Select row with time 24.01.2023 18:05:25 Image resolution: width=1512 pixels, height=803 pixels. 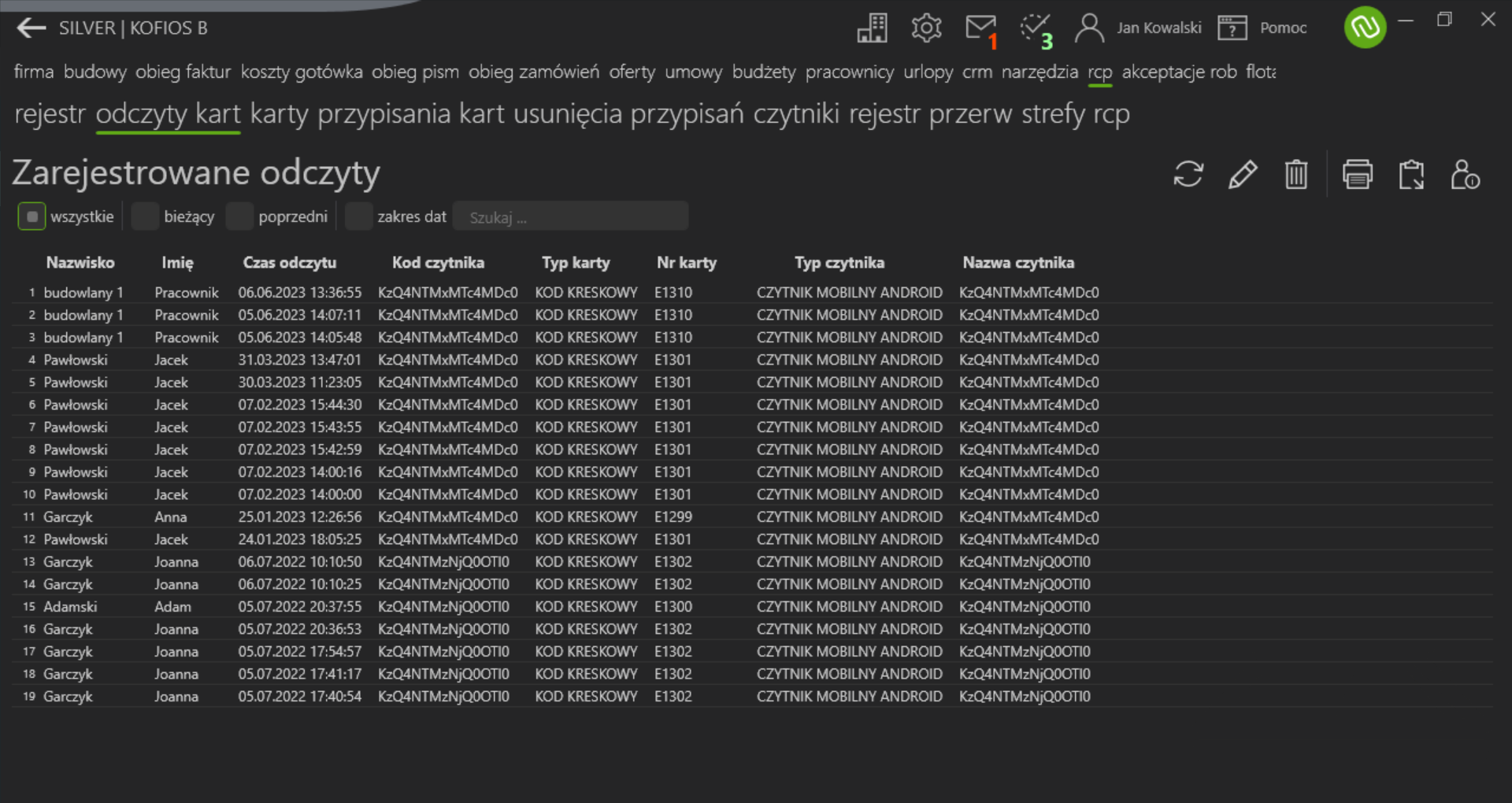(752, 539)
